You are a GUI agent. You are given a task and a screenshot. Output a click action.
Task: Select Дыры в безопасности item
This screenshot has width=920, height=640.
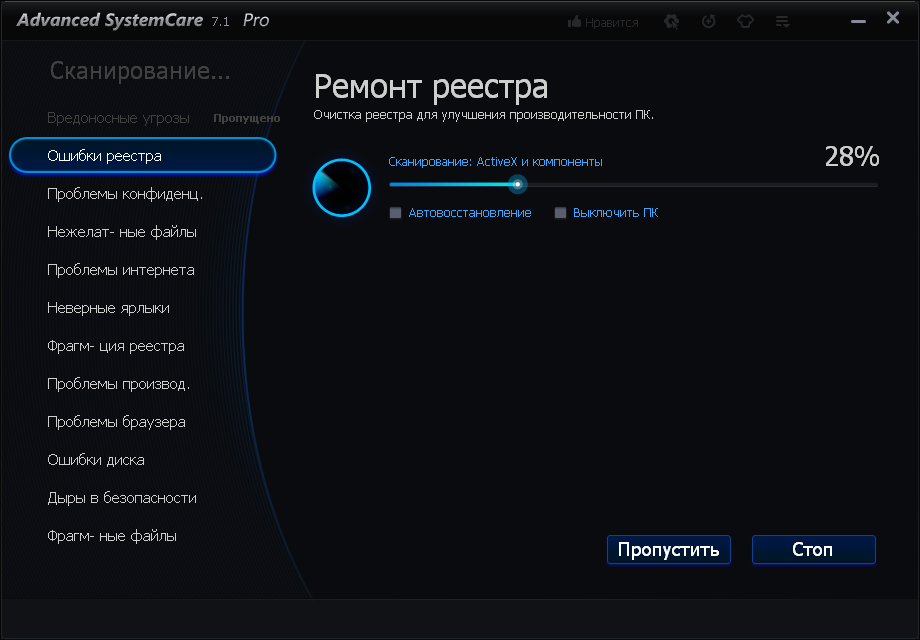click(x=121, y=498)
